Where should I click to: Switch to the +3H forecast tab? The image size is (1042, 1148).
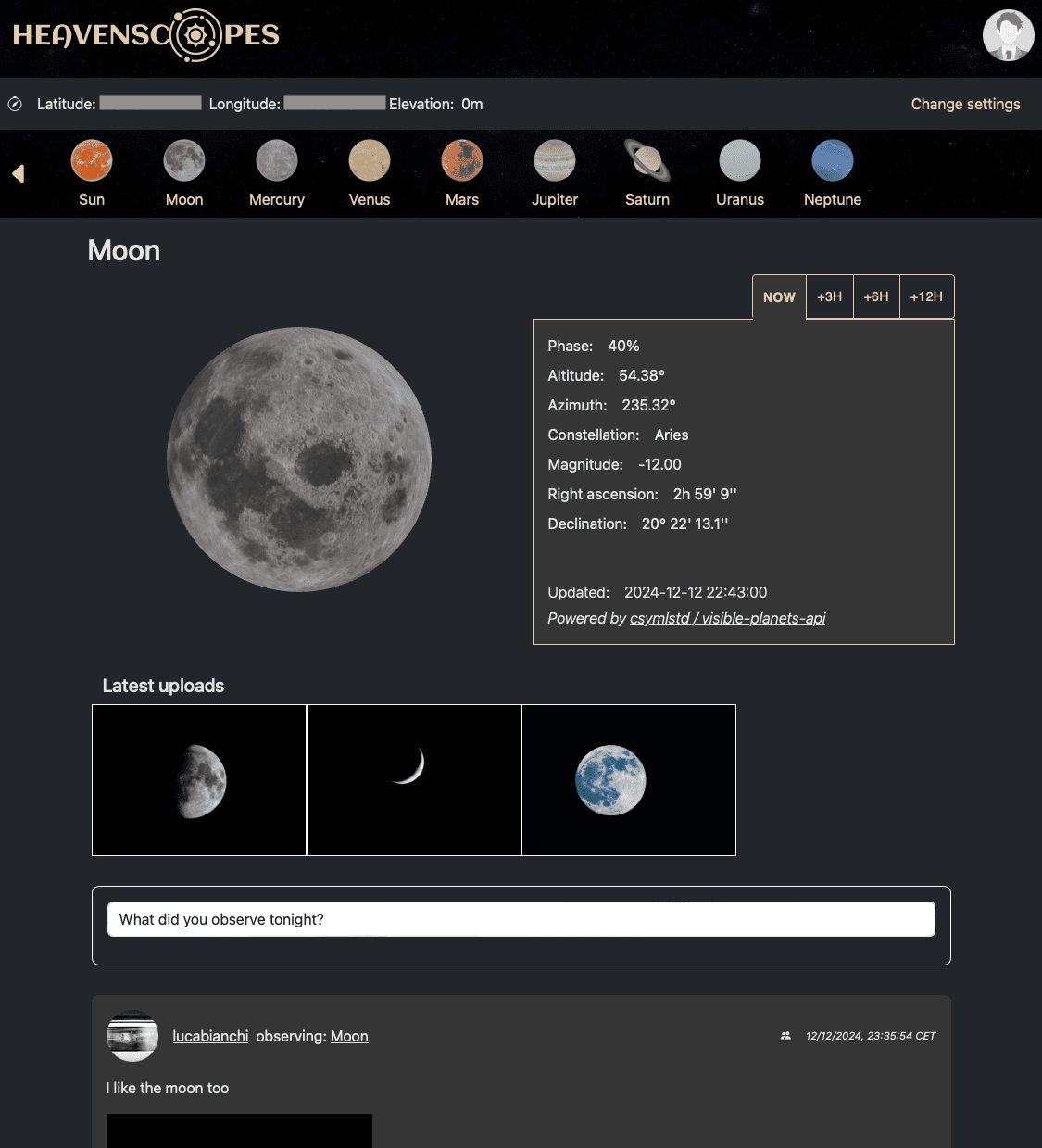tap(829, 296)
